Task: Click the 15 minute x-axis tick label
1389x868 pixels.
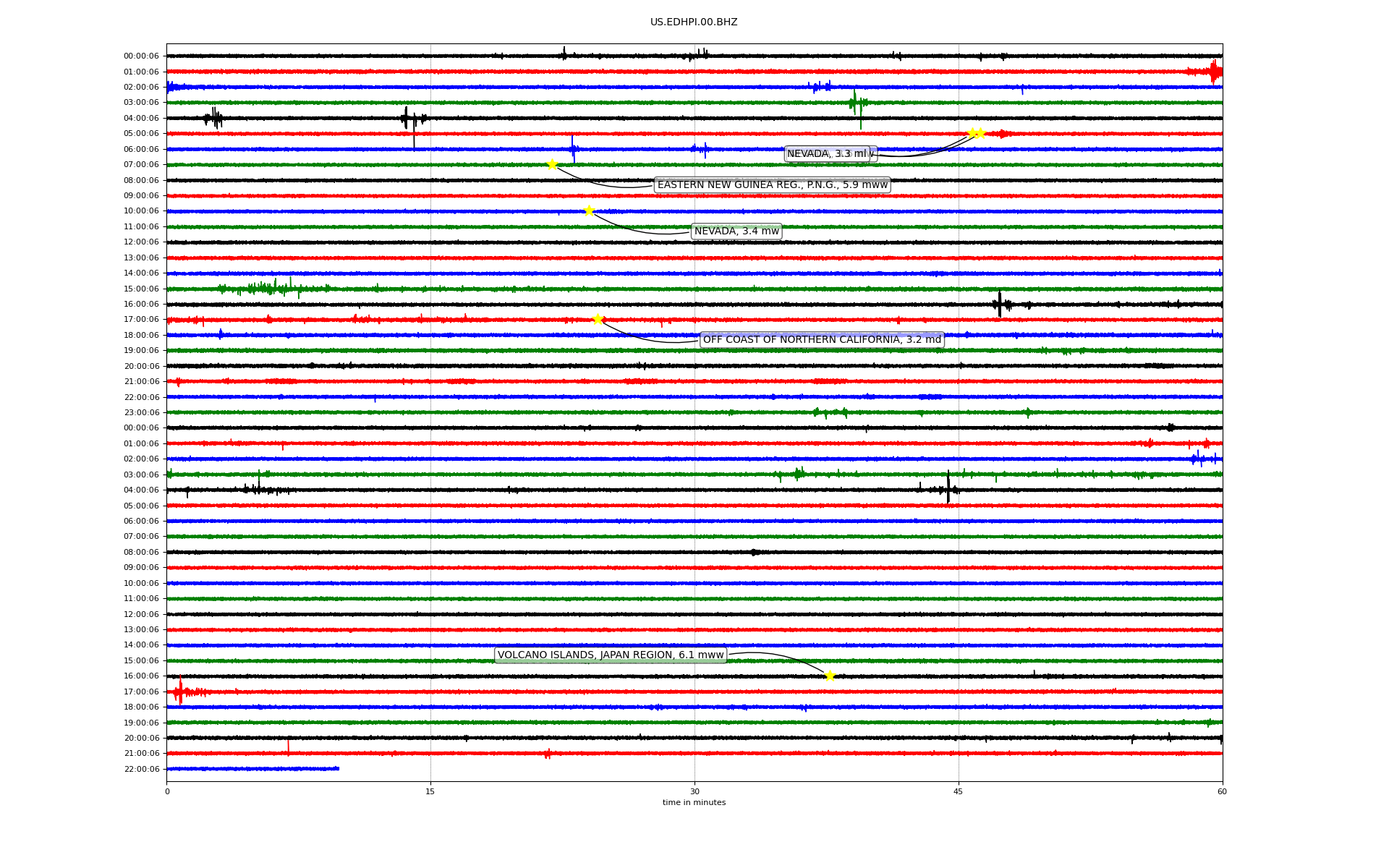Action: click(x=430, y=791)
